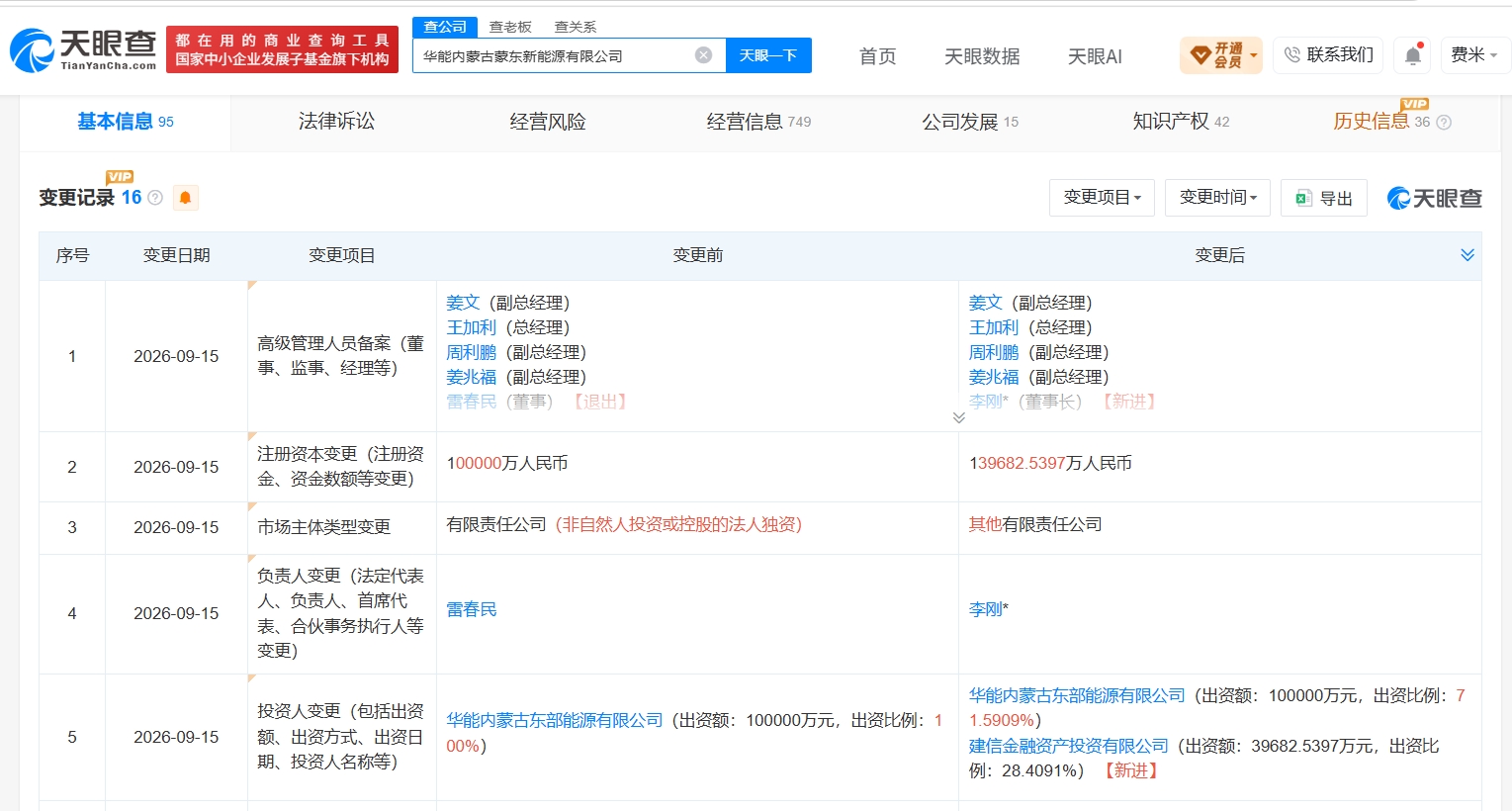Open the 经营风险 tab
The image size is (1512, 811).
pos(548,122)
